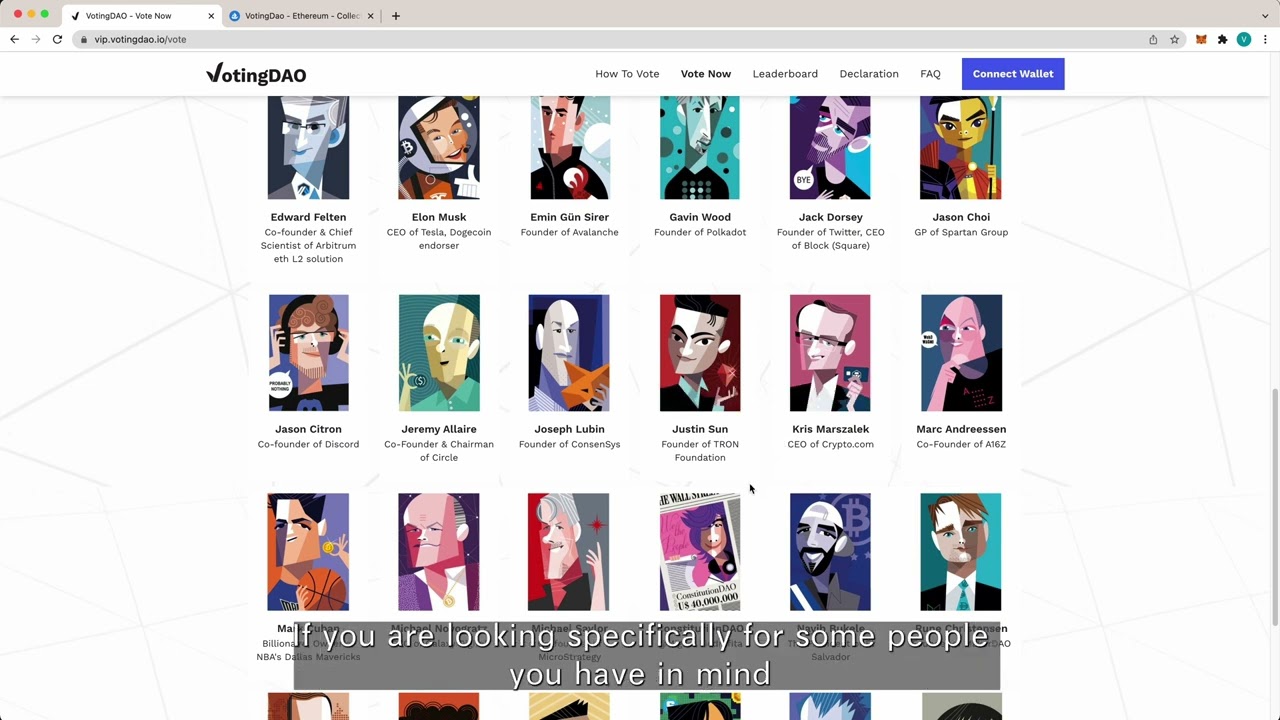Image resolution: width=1280 pixels, height=720 pixels.
Task: Select Justin Sun's portrait
Action: point(700,353)
